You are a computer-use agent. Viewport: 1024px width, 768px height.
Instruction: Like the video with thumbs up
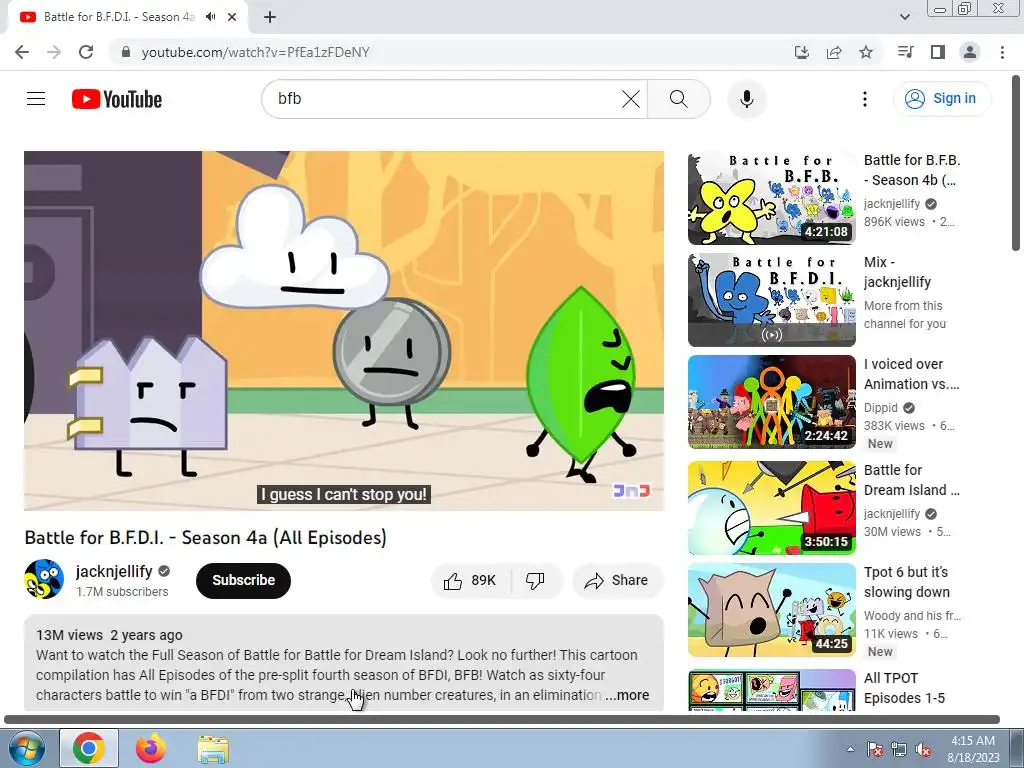pyautogui.click(x=471, y=581)
